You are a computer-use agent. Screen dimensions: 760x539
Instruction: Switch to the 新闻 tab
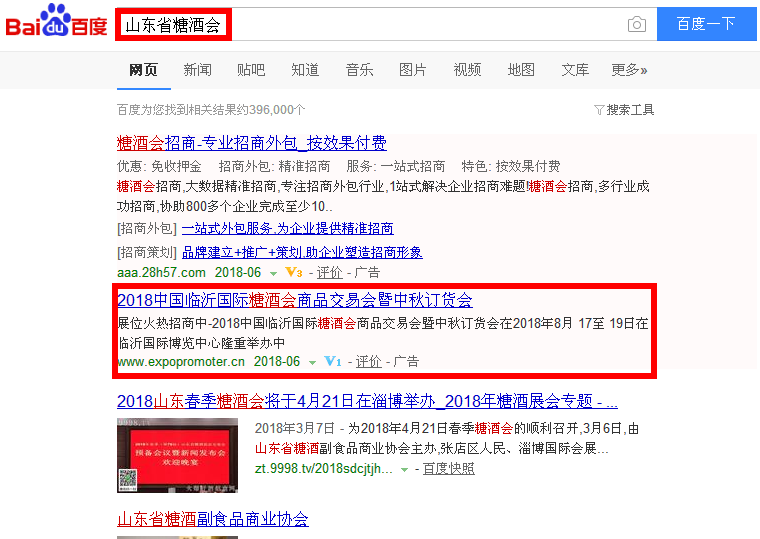click(197, 70)
